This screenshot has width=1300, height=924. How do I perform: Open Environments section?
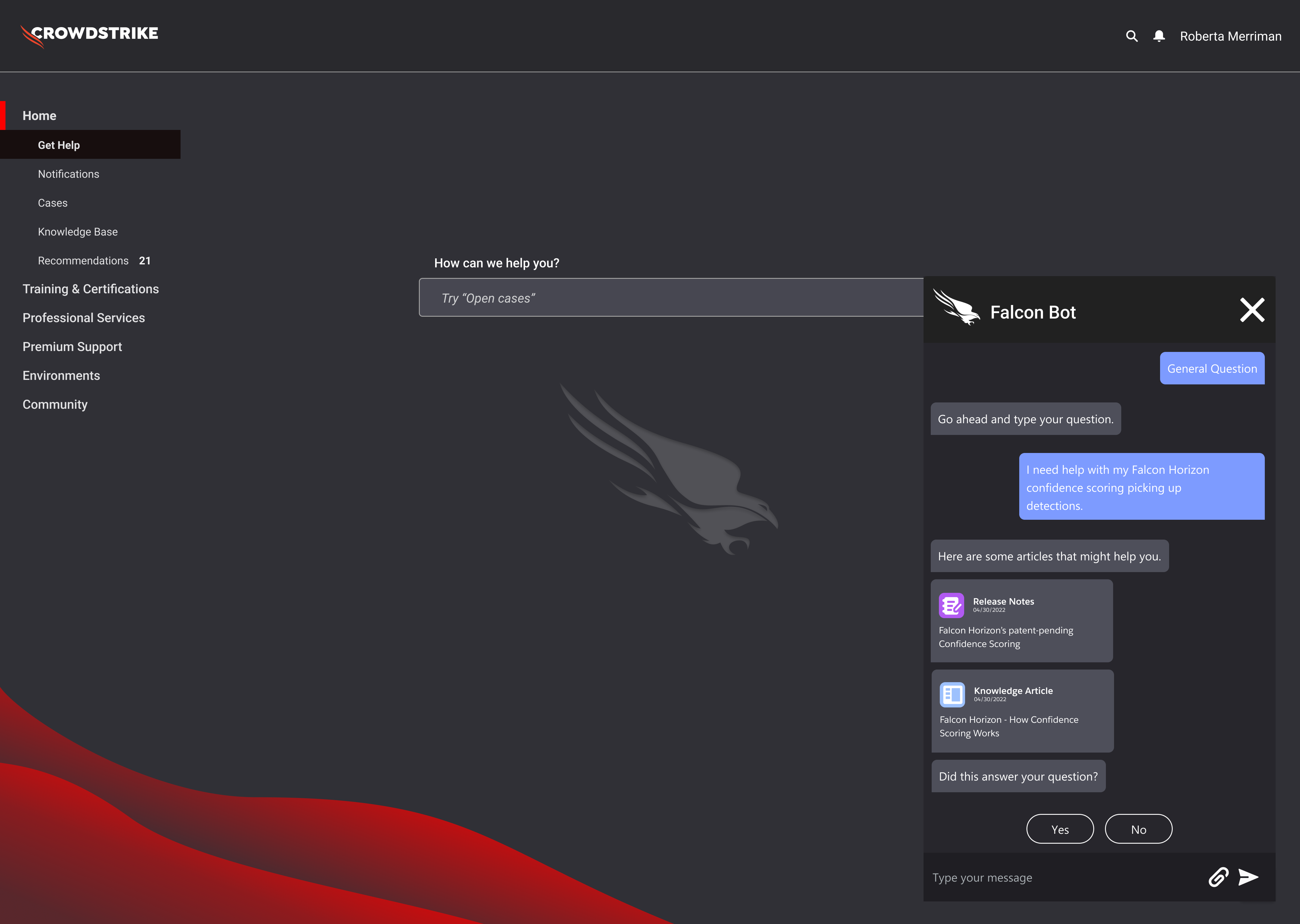click(x=61, y=375)
